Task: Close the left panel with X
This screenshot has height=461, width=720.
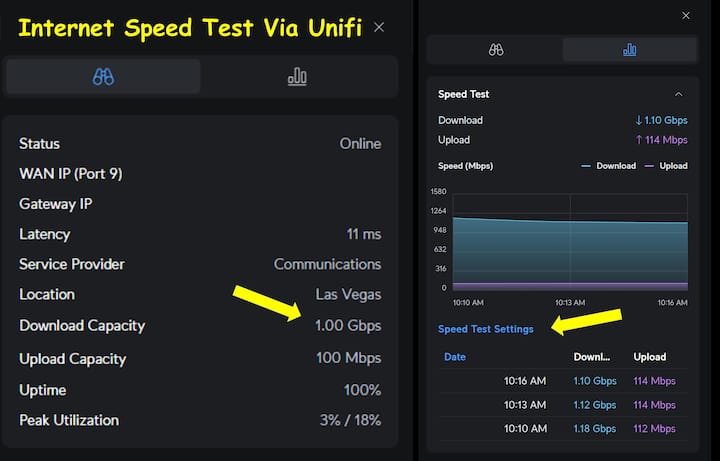Action: [x=379, y=27]
